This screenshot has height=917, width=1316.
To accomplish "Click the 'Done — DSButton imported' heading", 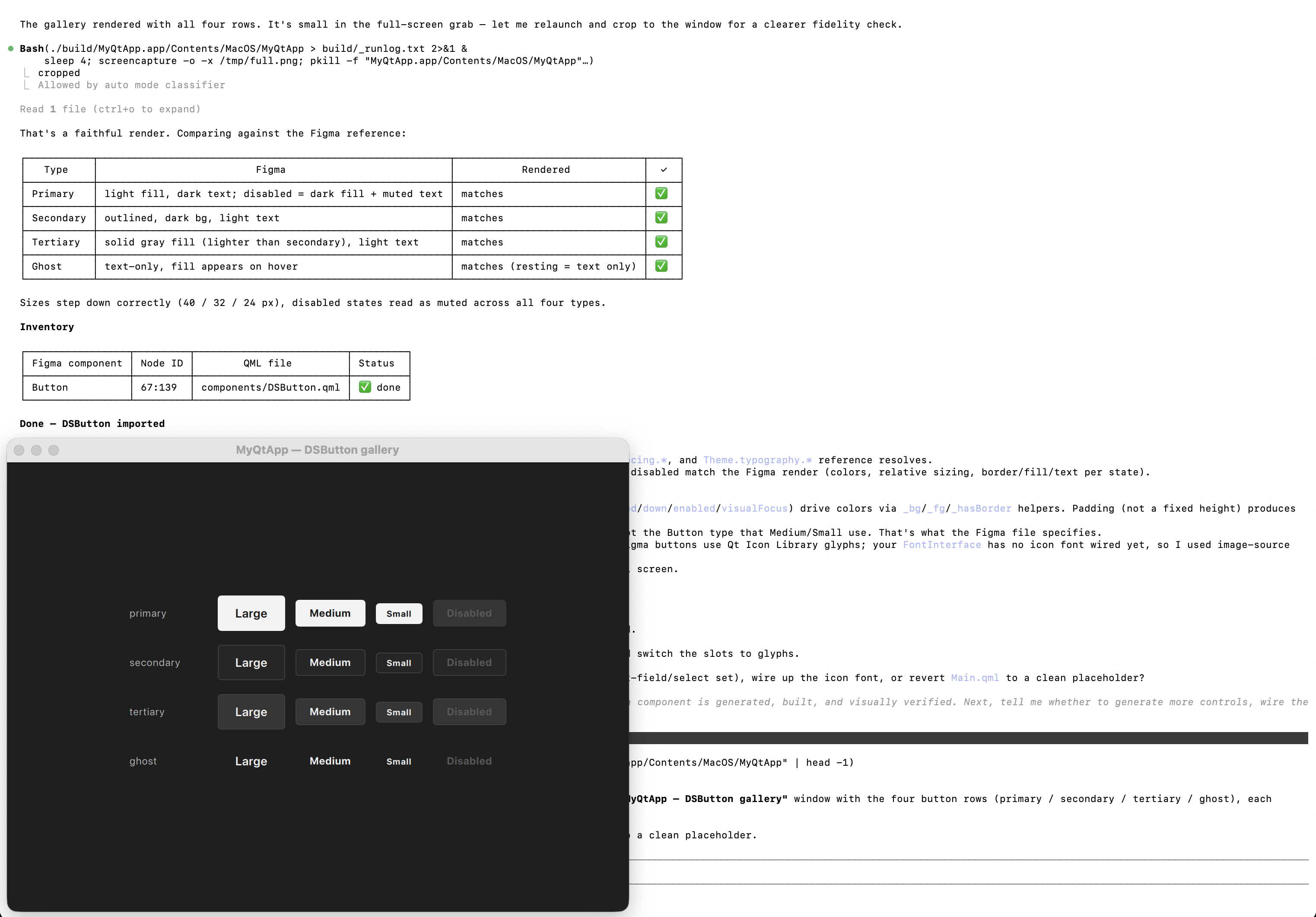I will pos(92,423).
